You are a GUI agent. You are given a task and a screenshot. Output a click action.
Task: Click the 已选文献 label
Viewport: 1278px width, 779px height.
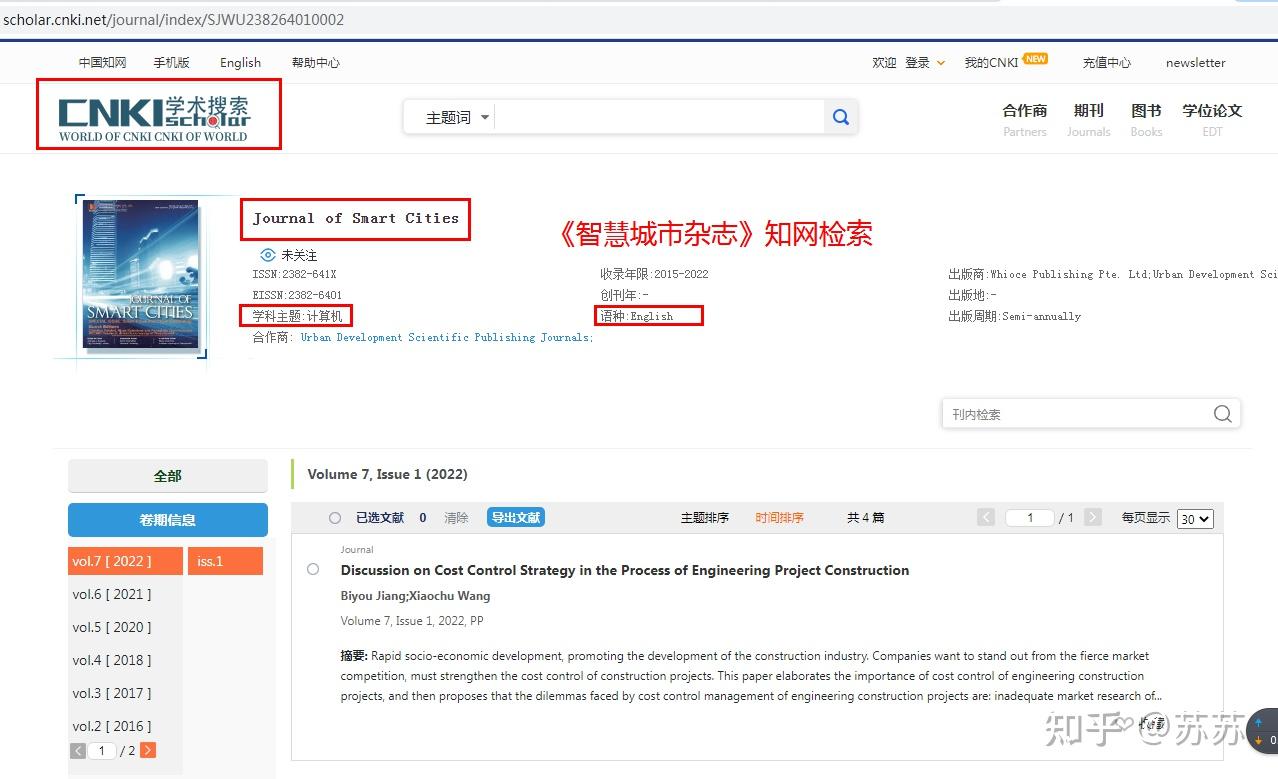(380, 517)
